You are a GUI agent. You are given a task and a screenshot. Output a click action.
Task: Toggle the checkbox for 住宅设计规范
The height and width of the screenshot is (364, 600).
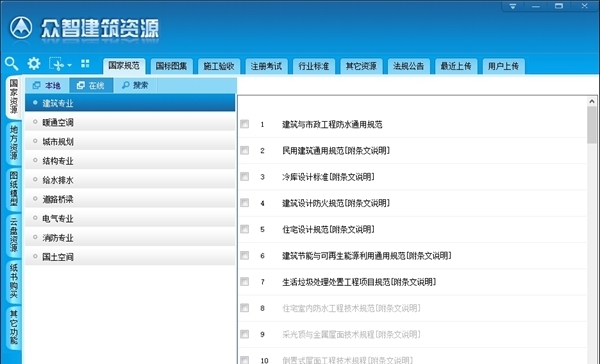tap(245, 229)
